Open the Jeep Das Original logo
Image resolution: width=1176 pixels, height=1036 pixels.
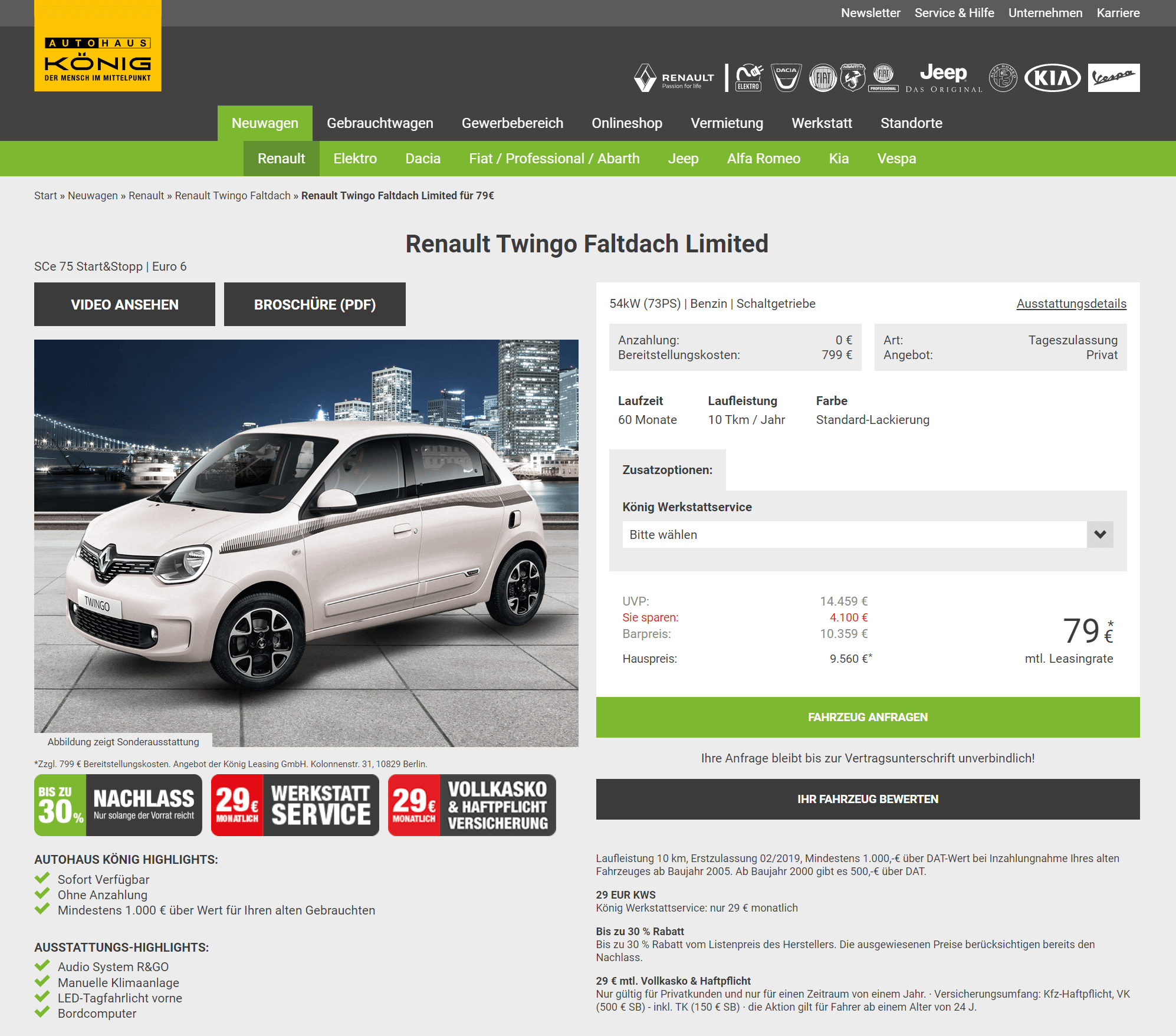(x=944, y=78)
